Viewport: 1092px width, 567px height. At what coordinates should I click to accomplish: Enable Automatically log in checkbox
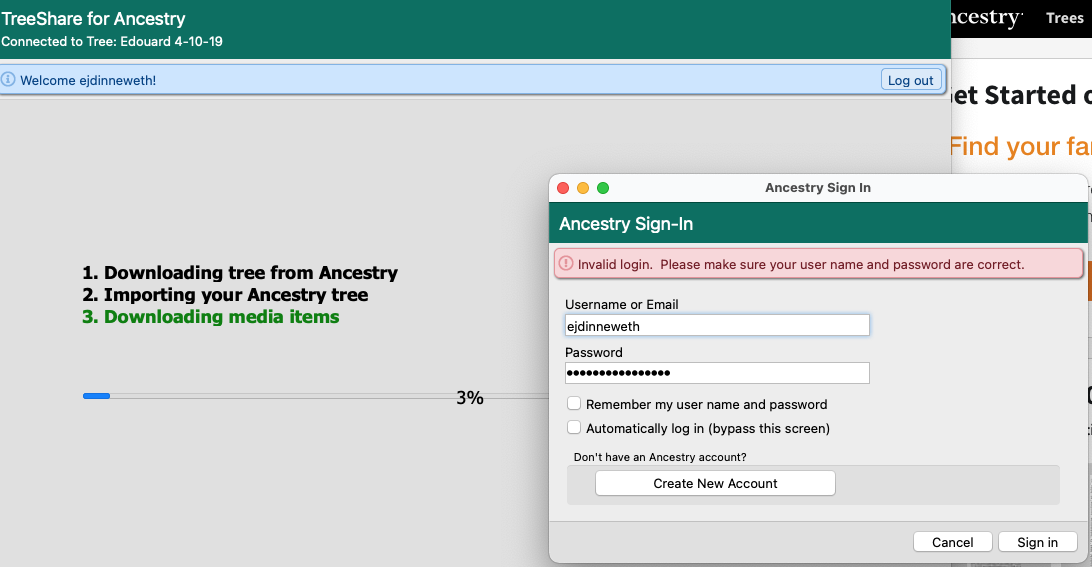click(574, 427)
